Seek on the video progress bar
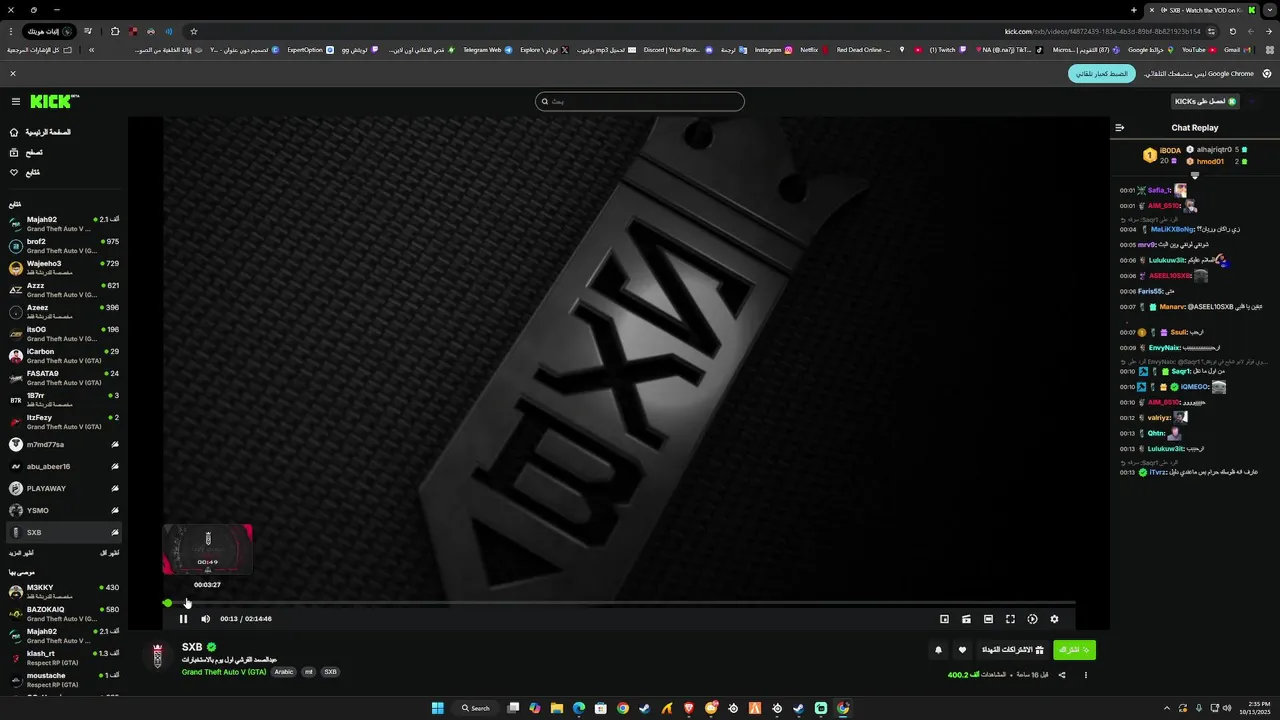 620,603
